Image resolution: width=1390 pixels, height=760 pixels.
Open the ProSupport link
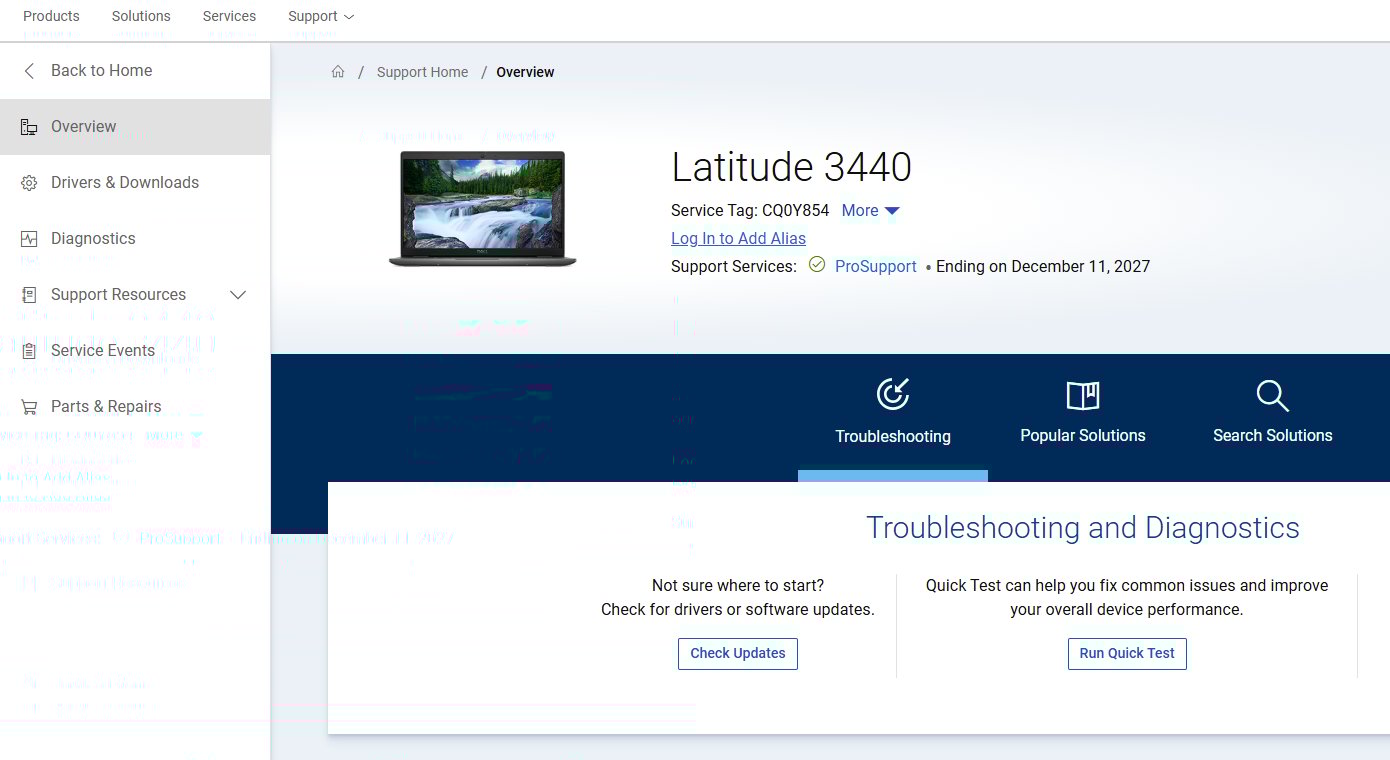point(876,266)
